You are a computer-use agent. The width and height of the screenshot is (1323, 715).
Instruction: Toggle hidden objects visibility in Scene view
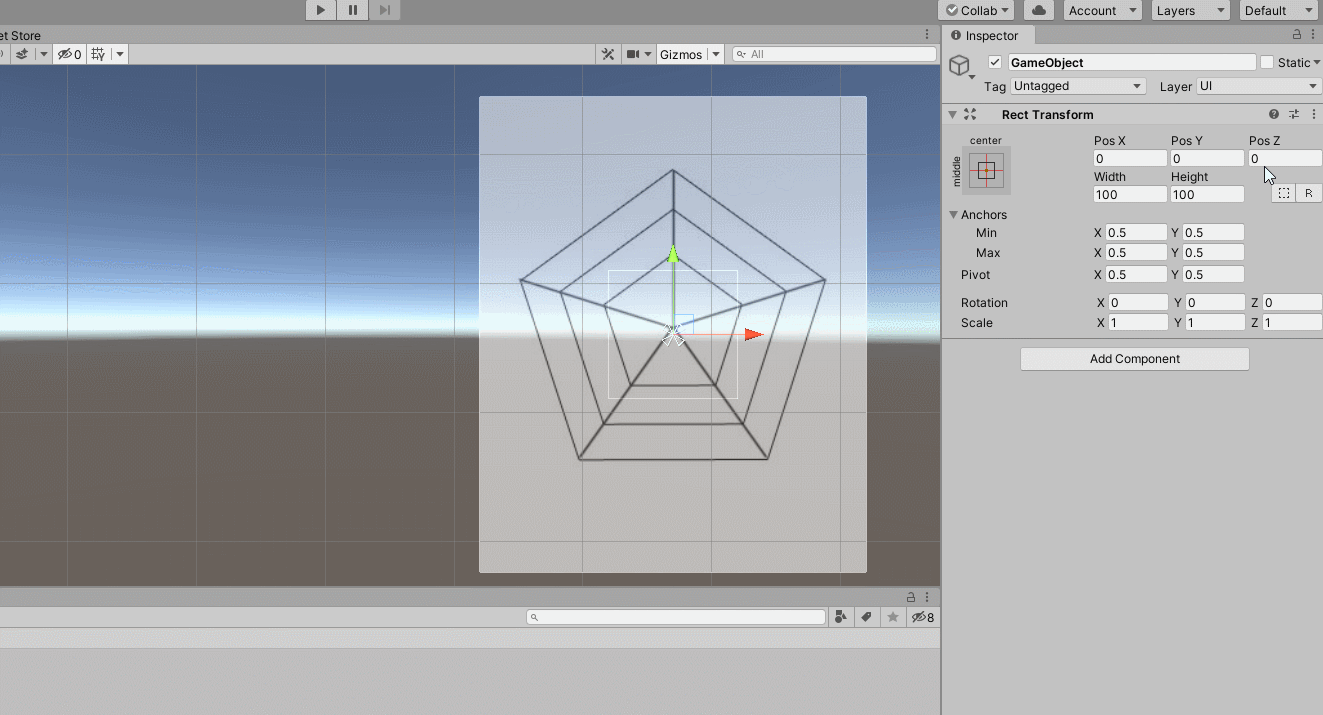point(69,54)
